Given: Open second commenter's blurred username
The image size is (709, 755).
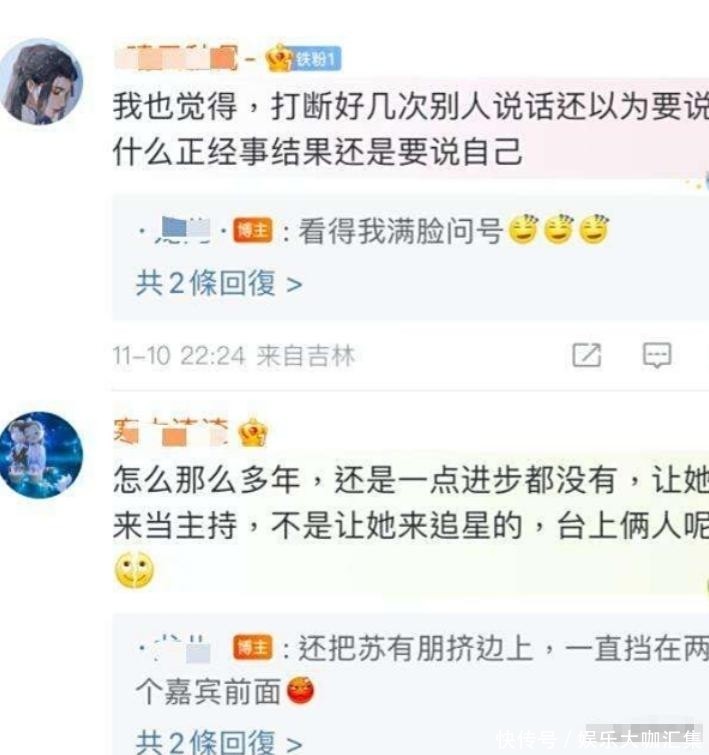Looking at the screenshot, I should click(171, 432).
